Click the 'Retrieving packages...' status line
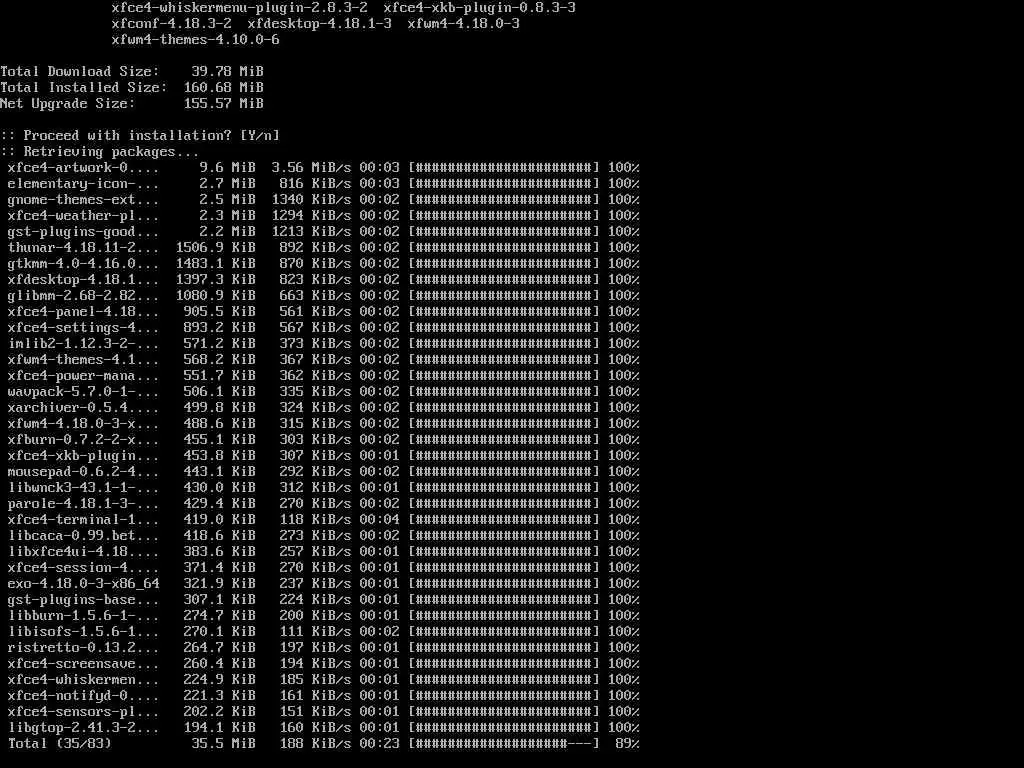1024x768 pixels. coord(99,152)
